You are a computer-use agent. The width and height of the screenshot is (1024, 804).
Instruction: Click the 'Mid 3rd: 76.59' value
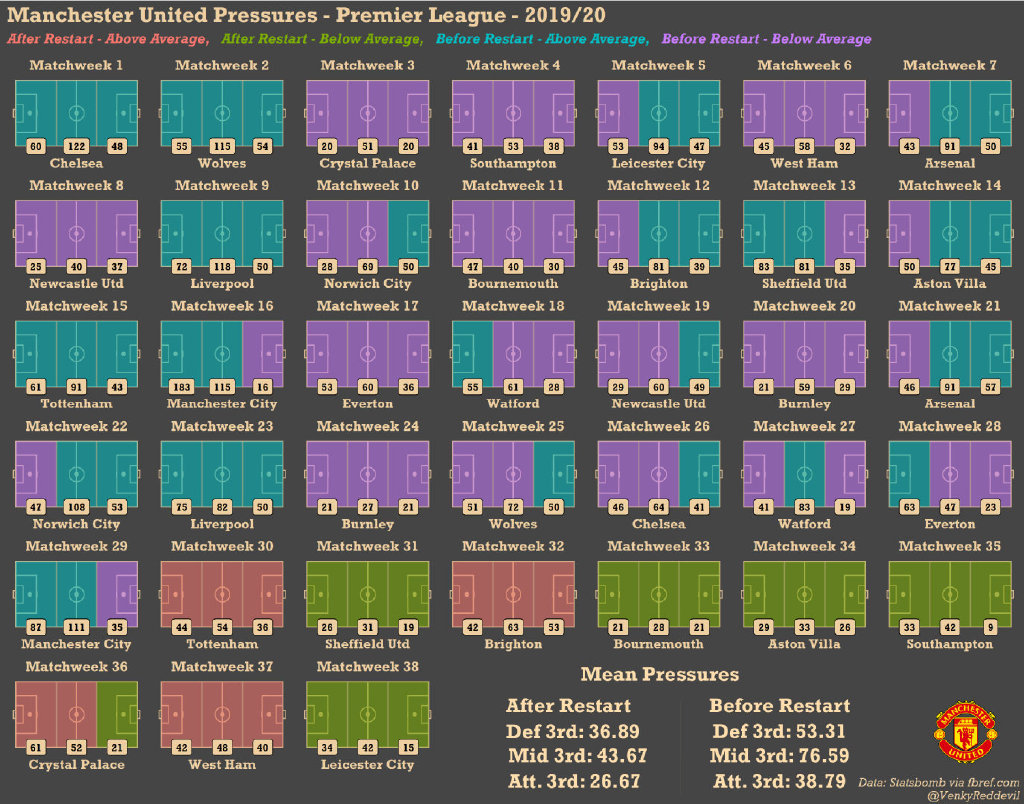(780, 756)
